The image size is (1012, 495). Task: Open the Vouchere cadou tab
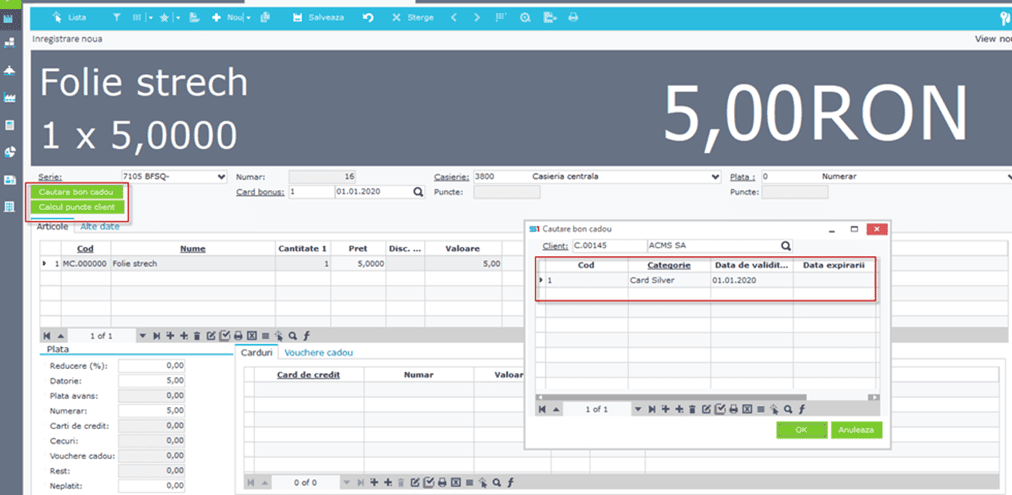tap(318, 352)
